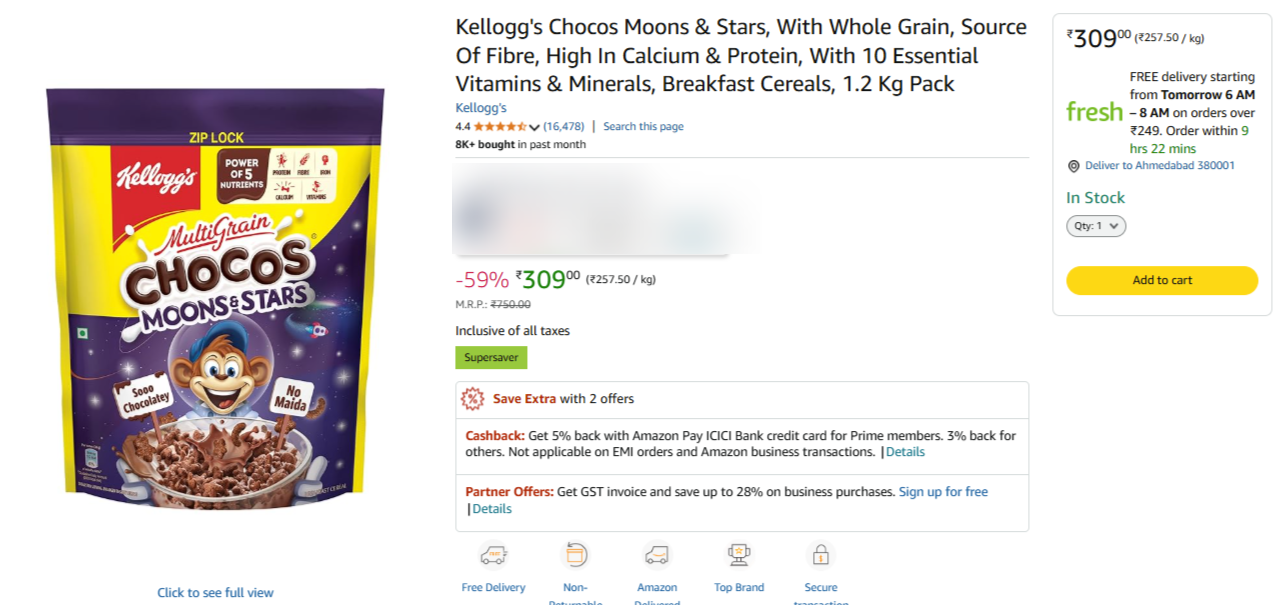Click the Chocos product image thumbnail
Screen dimensions: 1282x605
(x=215, y=298)
